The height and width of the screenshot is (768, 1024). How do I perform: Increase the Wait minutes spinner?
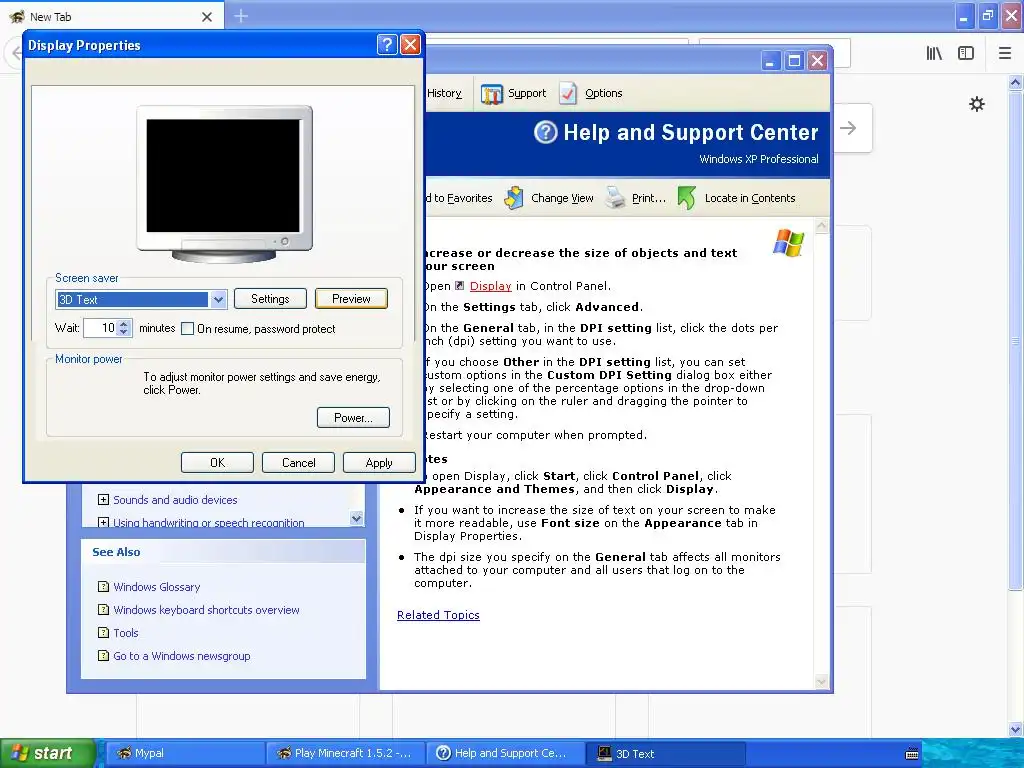(124, 323)
